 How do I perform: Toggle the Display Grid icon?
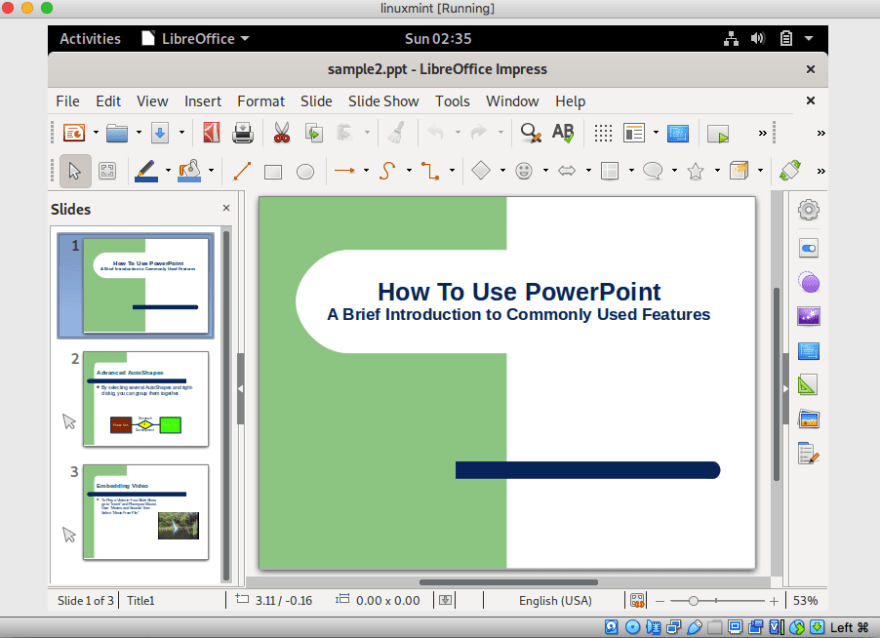point(603,133)
